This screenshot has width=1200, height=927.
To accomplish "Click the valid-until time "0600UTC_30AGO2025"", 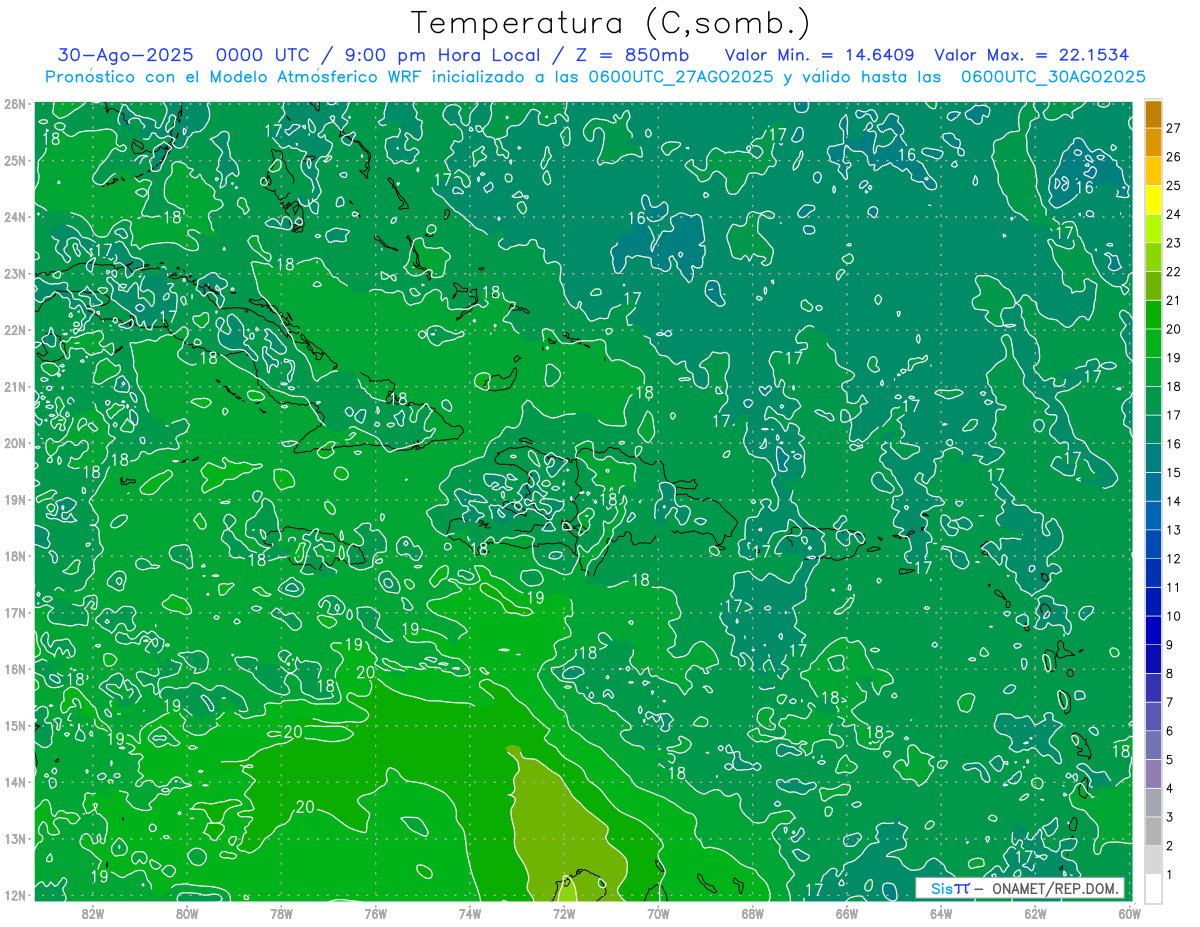I will [1053, 77].
